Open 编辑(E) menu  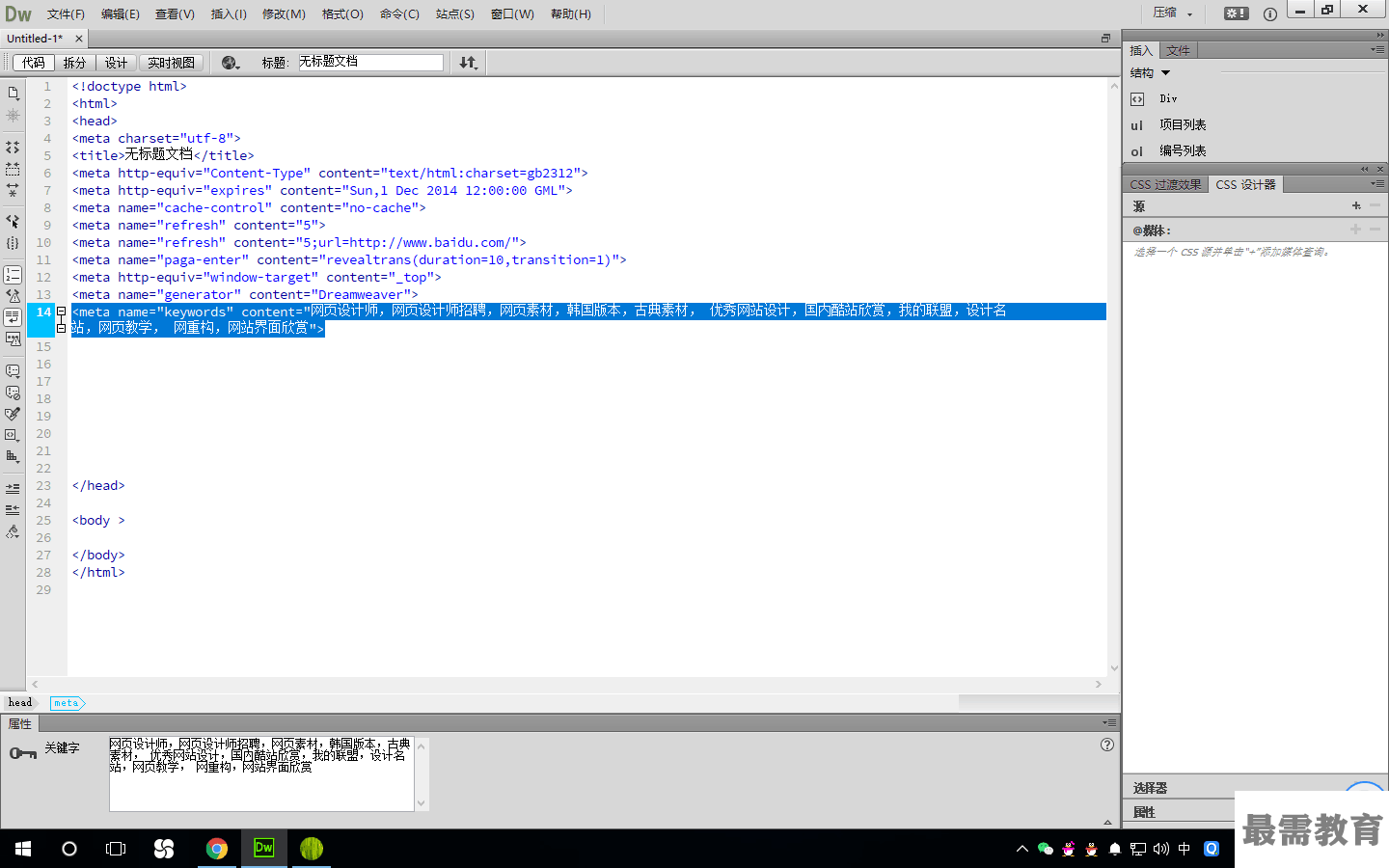[x=121, y=14]
